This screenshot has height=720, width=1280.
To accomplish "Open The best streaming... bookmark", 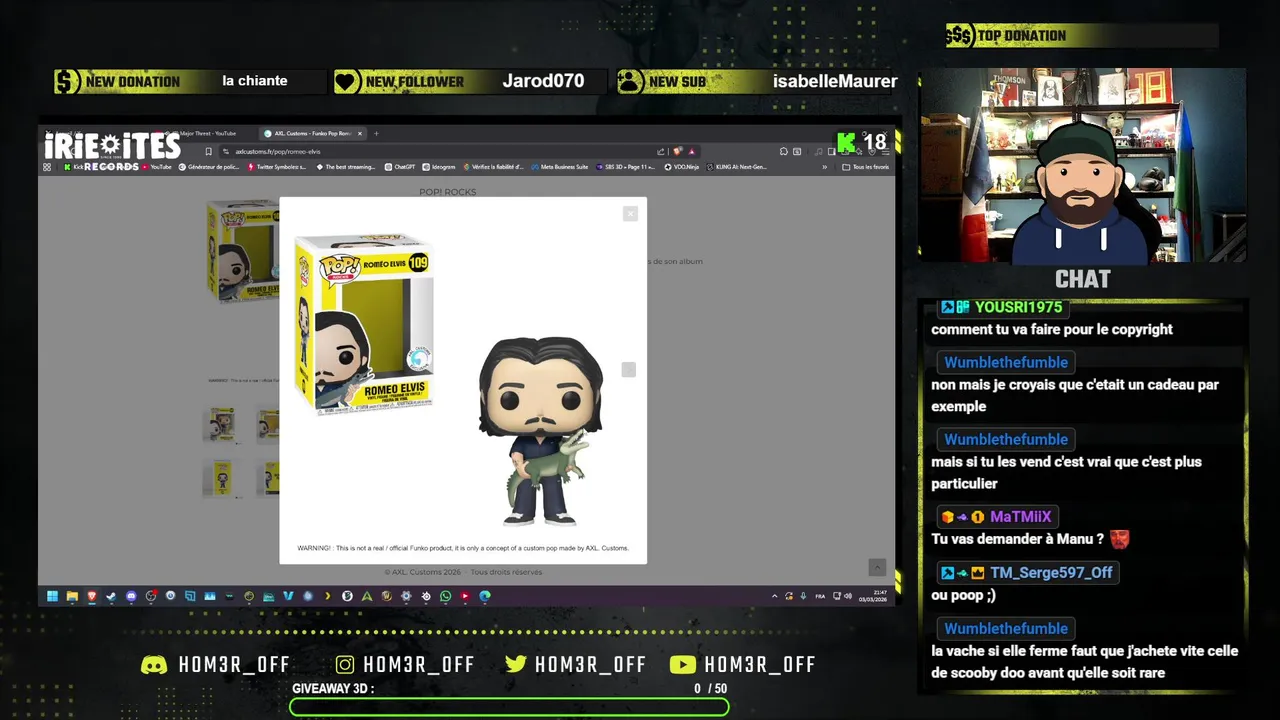I will click(345, 167).
